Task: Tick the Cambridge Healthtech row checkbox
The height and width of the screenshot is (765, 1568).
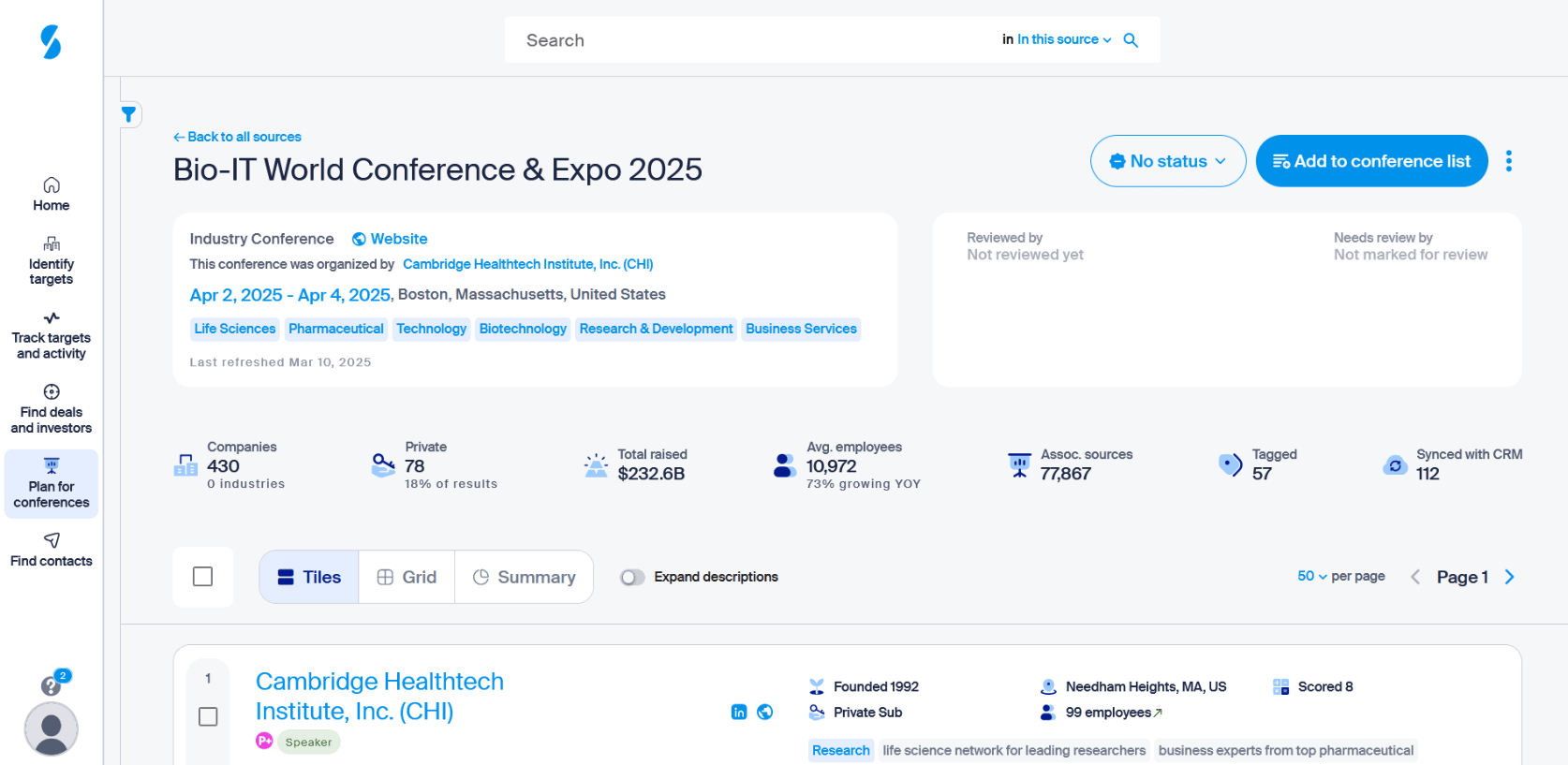Action: point(208,716)
